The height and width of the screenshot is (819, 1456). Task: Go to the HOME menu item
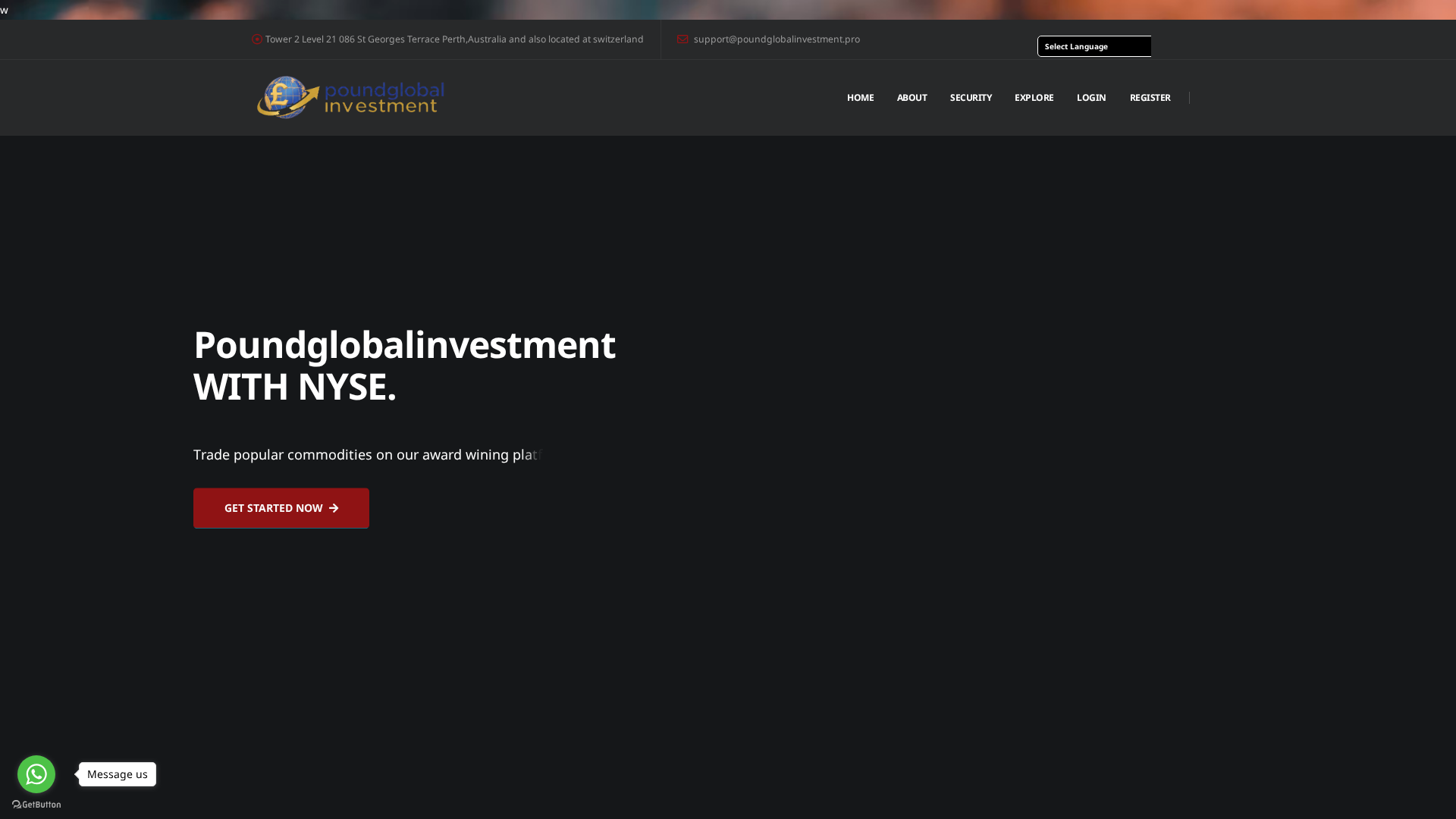(860, 98)
